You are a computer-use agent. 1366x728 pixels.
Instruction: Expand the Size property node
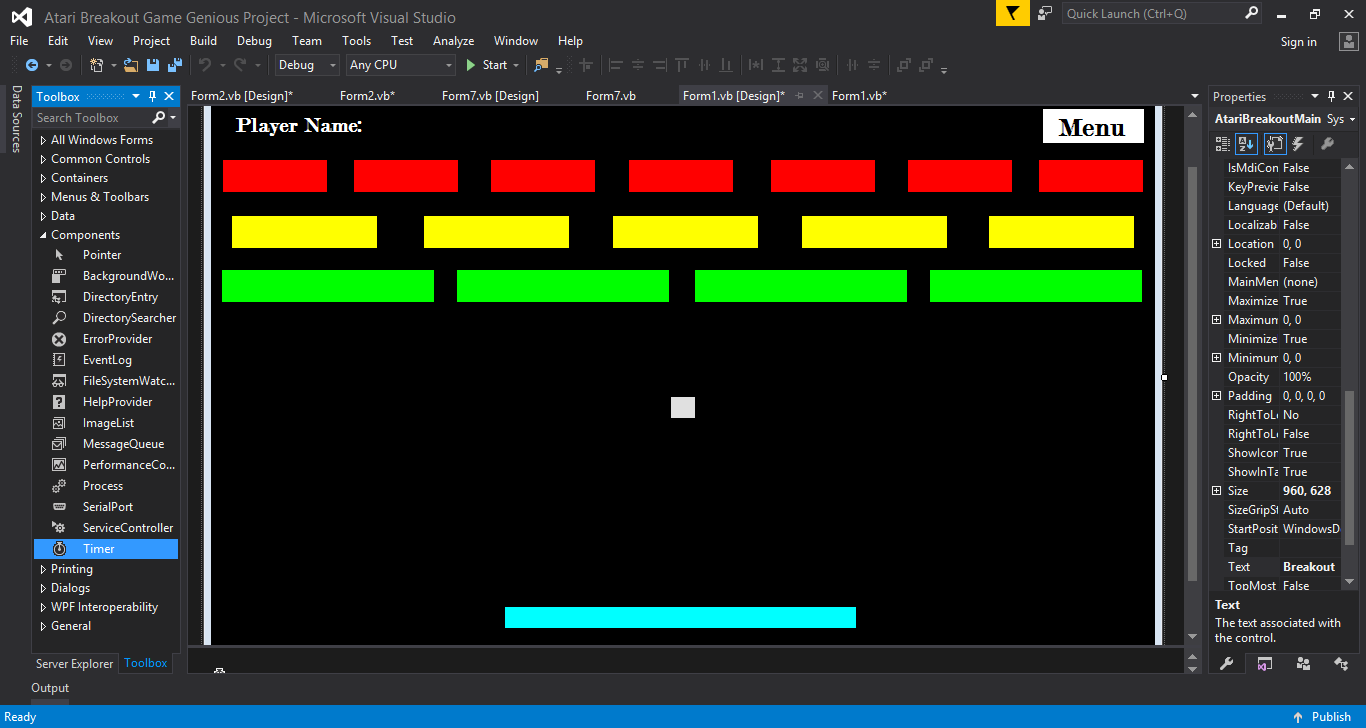point(1217,491)
